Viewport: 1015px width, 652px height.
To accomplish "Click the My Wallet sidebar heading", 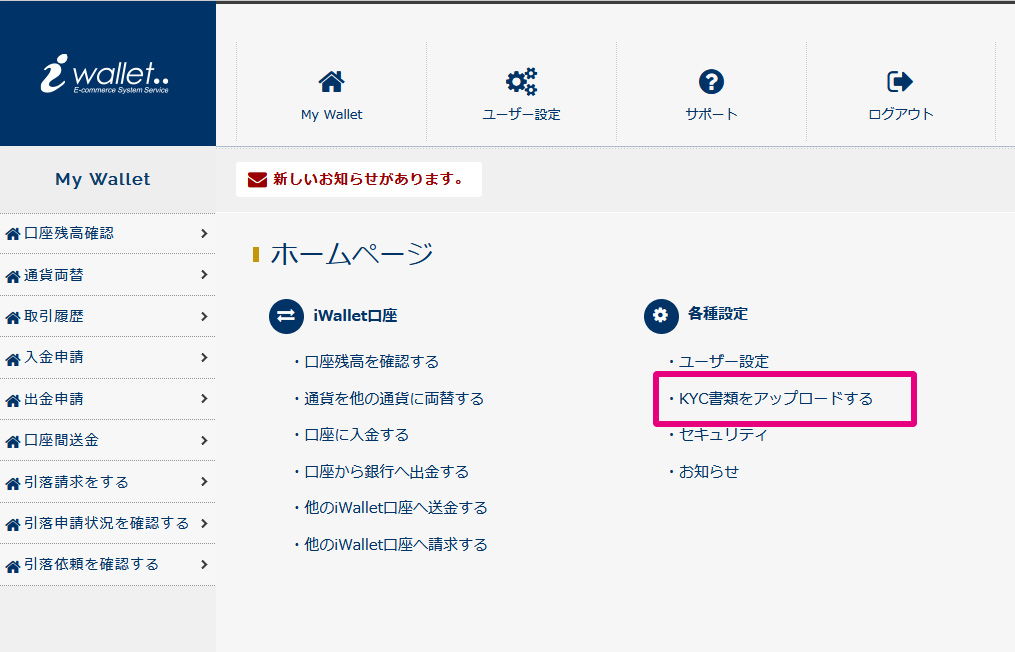I will click(x=103, y=179).
